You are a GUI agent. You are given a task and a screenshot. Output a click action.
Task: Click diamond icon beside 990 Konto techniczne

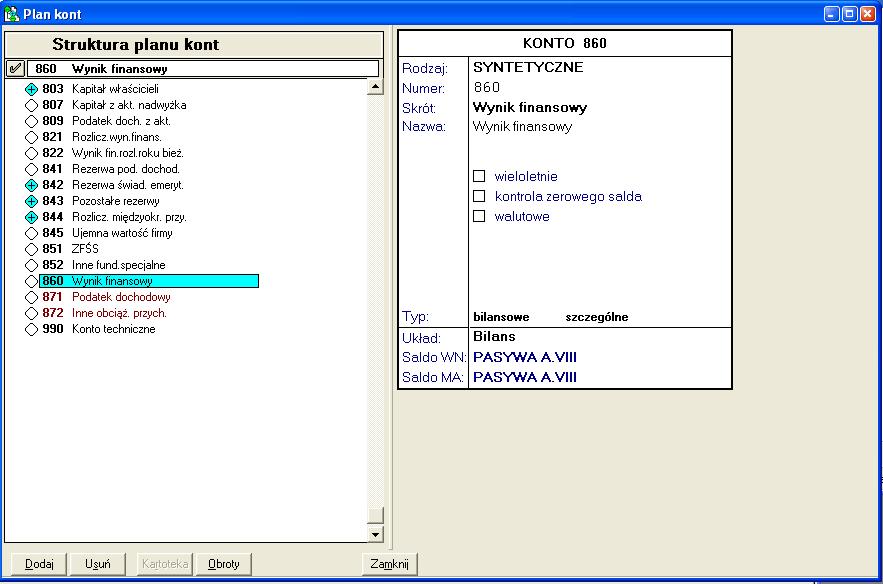pyautogui.click(x=31, y=329)
